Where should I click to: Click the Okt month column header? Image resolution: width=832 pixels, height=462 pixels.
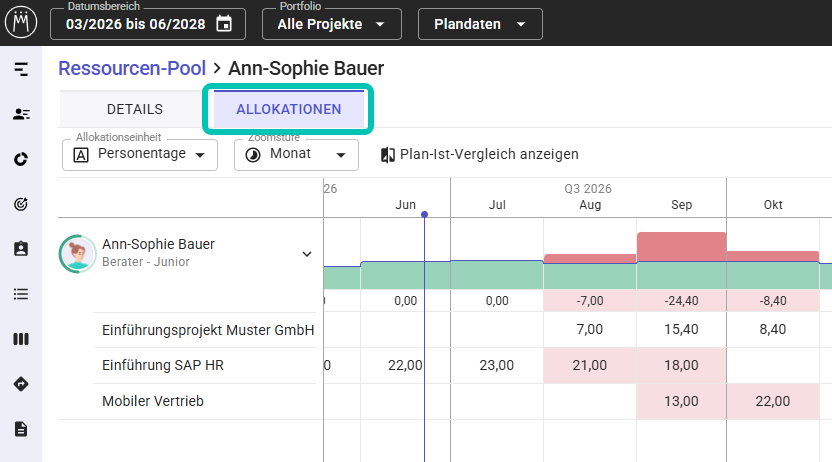773,205
